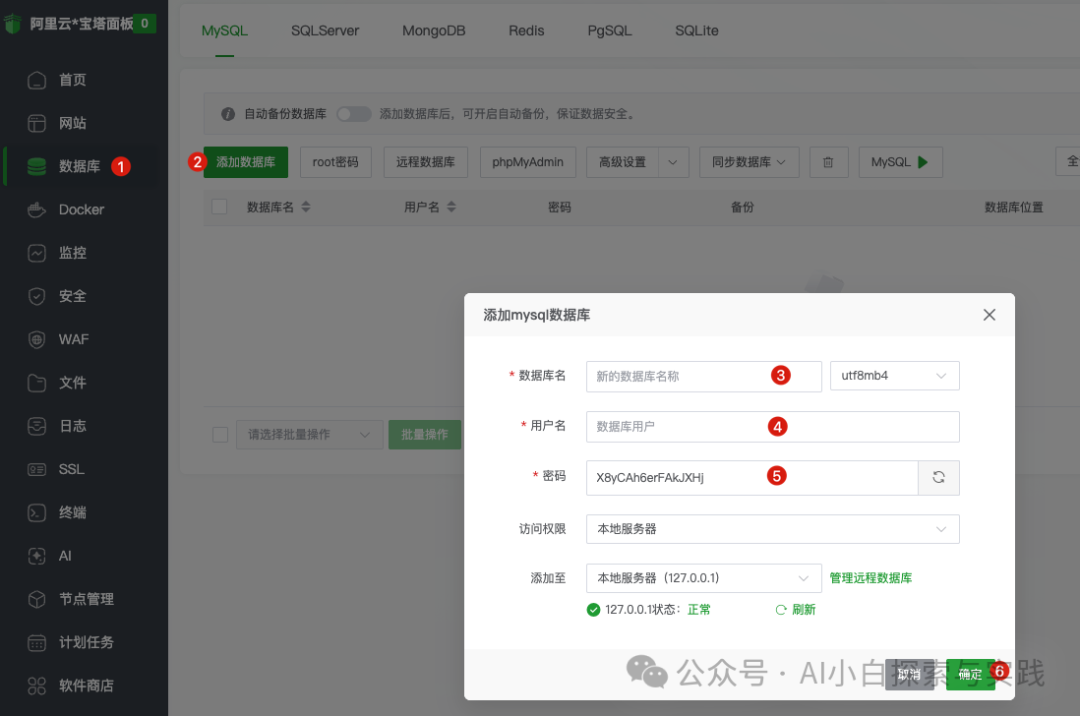Click the 监控 monitoring icon

click(37, 253)
